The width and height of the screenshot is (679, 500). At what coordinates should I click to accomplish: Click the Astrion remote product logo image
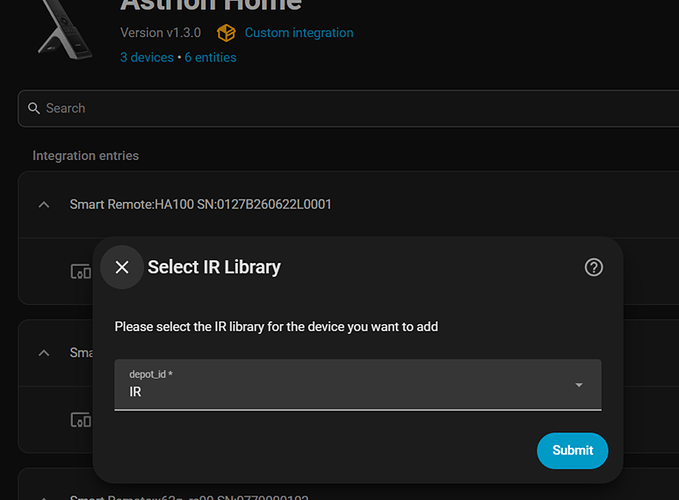tap(66, 29)
